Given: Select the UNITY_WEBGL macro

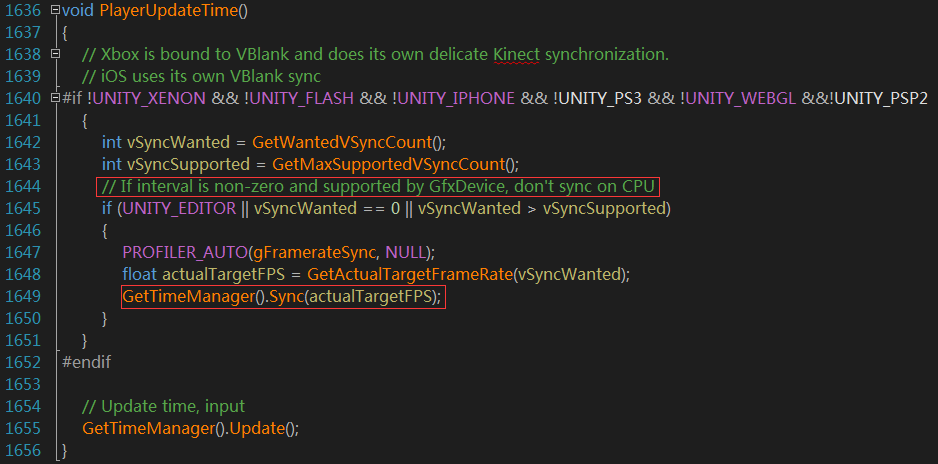Looking at the screenshot, I should [741, 99].
